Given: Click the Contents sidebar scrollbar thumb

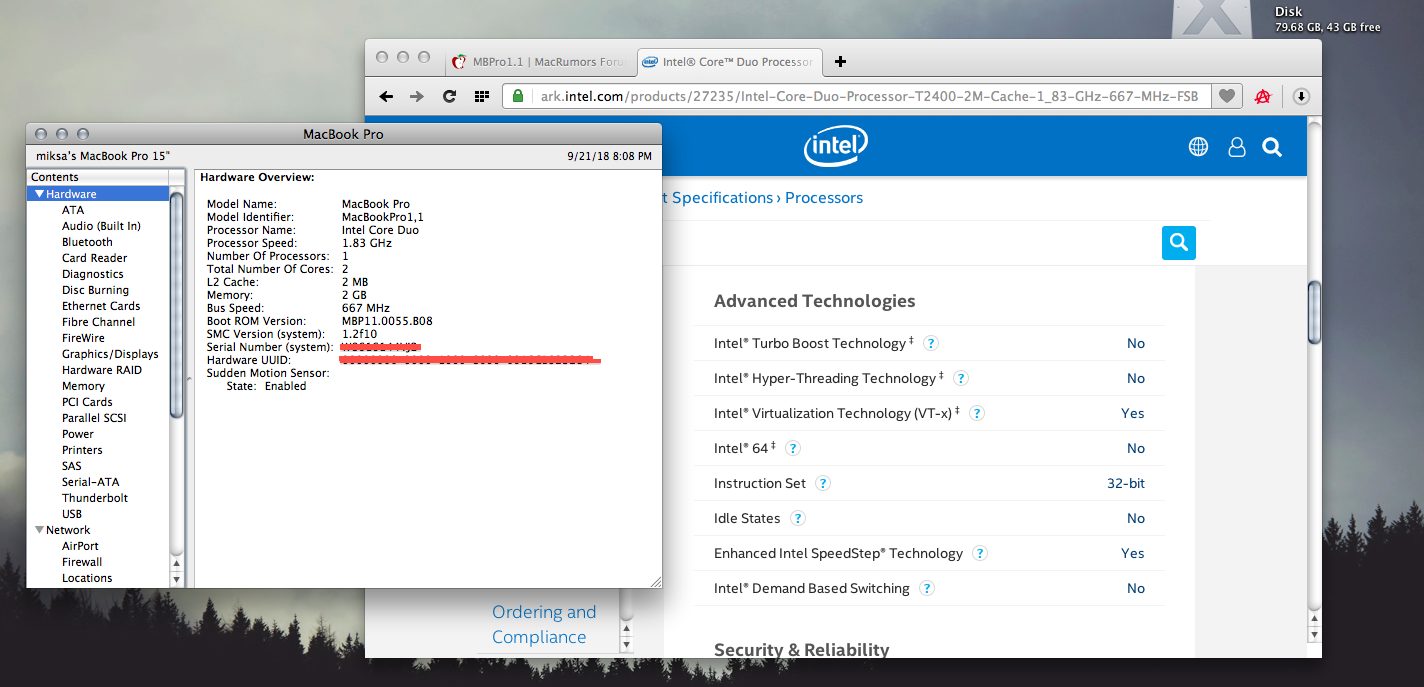Looking at the screenshot, I should pos(177,304).
